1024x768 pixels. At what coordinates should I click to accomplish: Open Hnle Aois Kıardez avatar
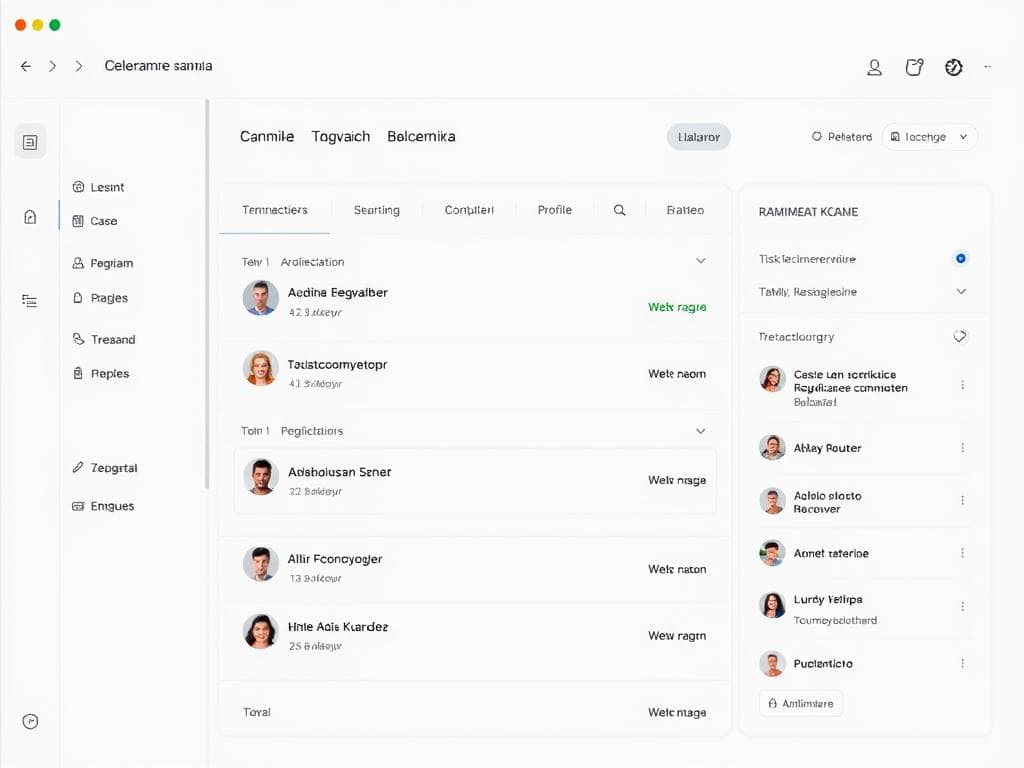[261, 632]
